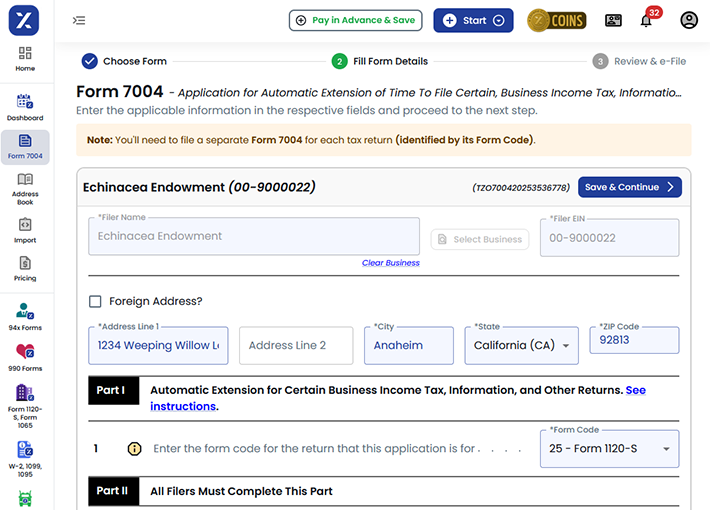
Task: Open the Coins rewards badge
Action: 557,20
